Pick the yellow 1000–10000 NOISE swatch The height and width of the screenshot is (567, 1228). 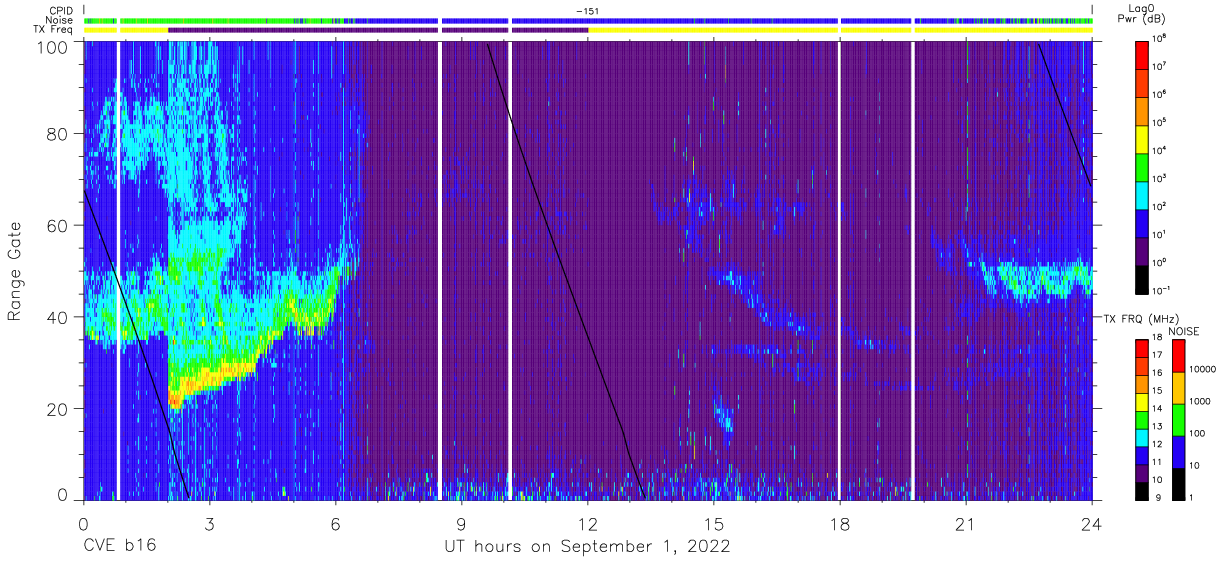click(1177, 388)
